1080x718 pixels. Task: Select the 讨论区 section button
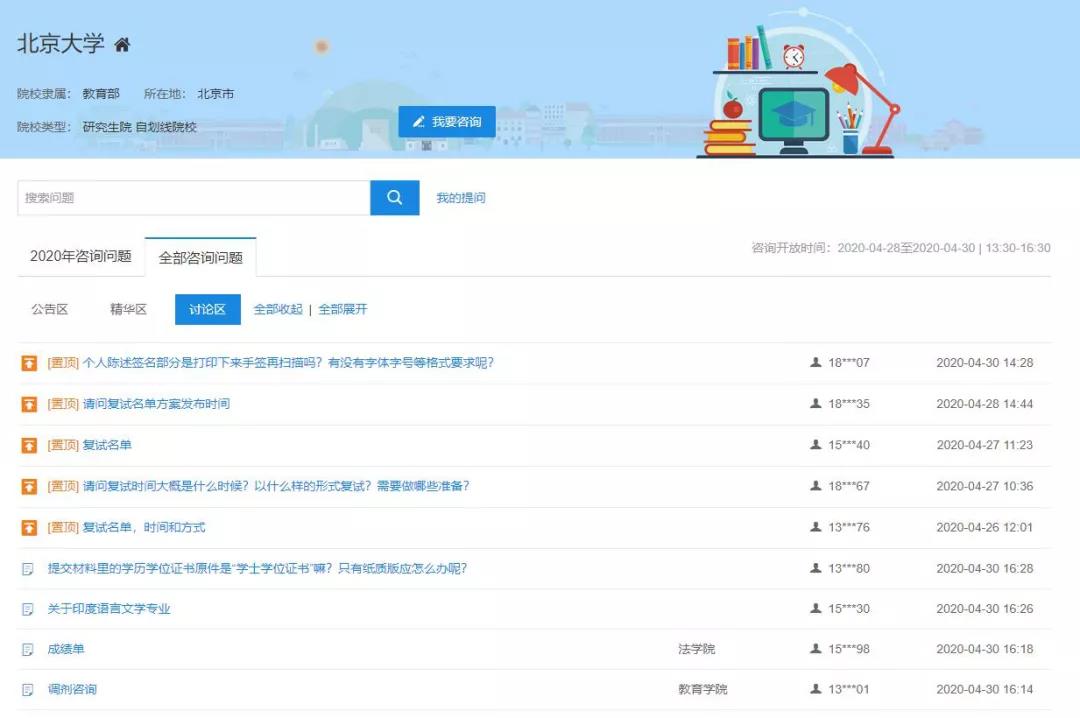tap(207, 310)
